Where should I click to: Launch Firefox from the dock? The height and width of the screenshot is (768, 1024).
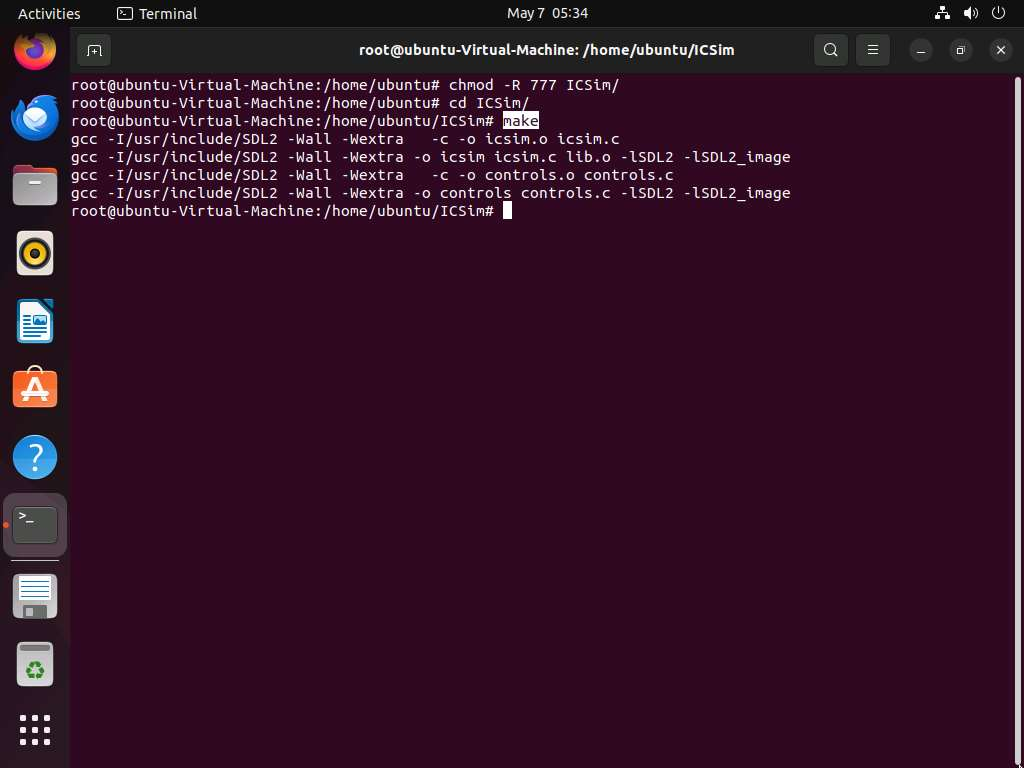[35, 50]
